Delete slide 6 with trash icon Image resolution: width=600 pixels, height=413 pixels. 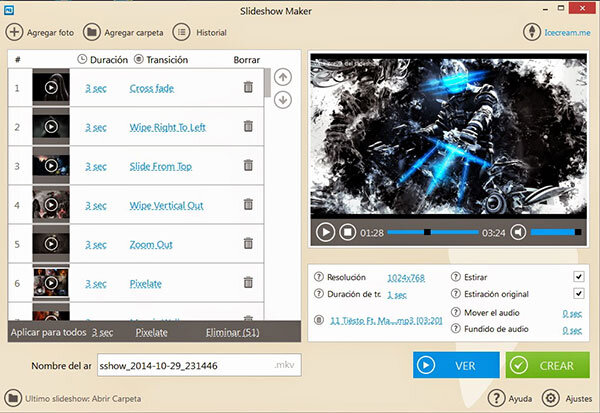pos(248,282)
